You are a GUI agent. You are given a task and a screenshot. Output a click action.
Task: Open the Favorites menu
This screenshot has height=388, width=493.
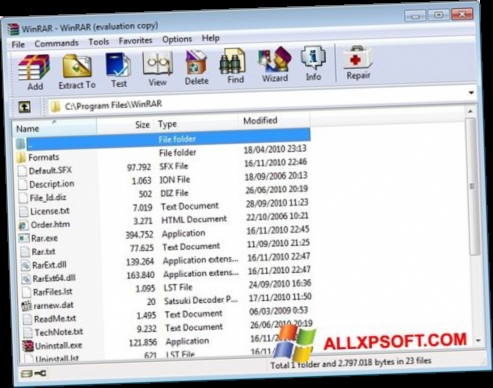pyautogui.click(x=135, y=40)
